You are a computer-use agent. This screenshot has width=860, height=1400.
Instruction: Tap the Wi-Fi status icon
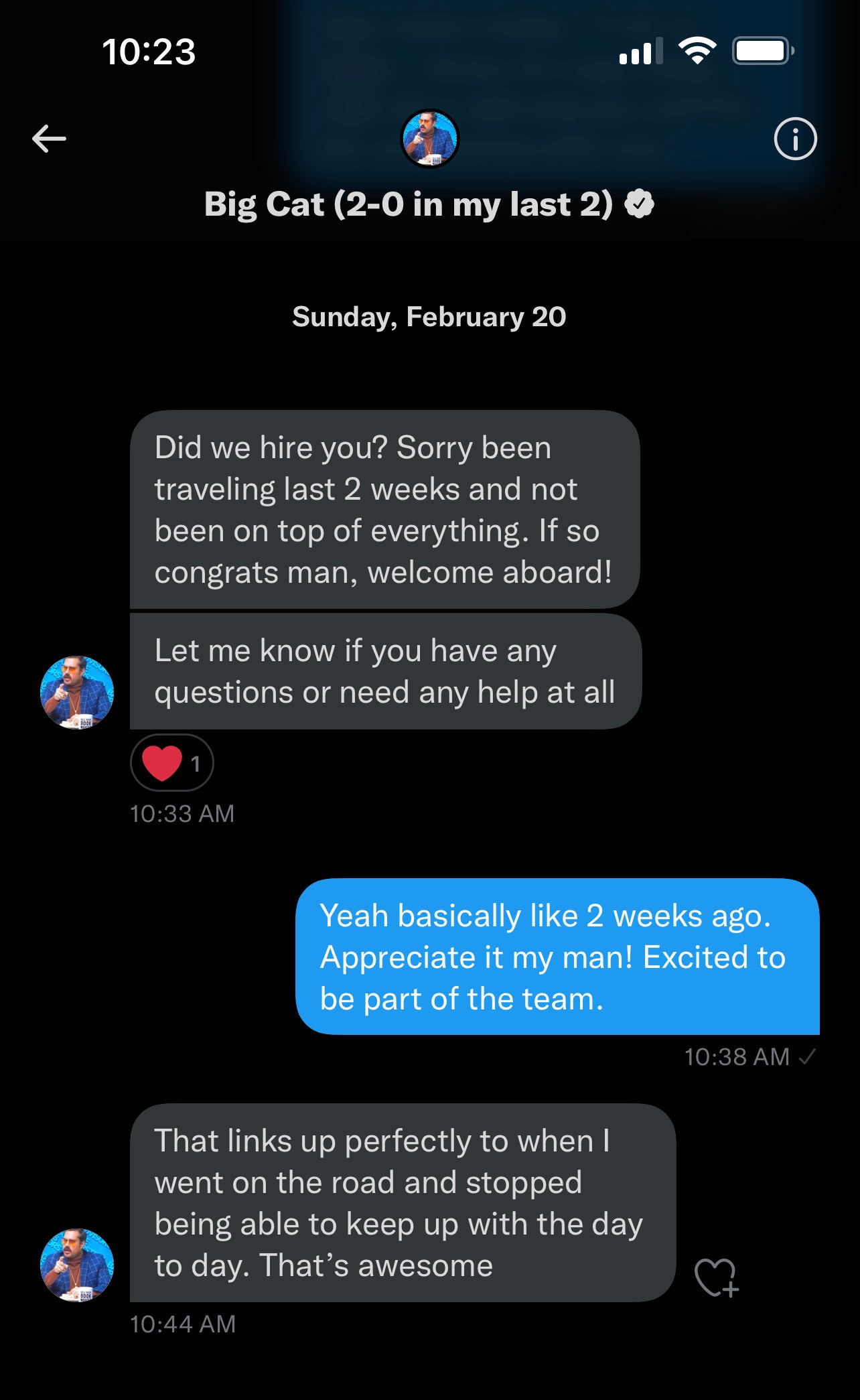(x=697, y=51)
